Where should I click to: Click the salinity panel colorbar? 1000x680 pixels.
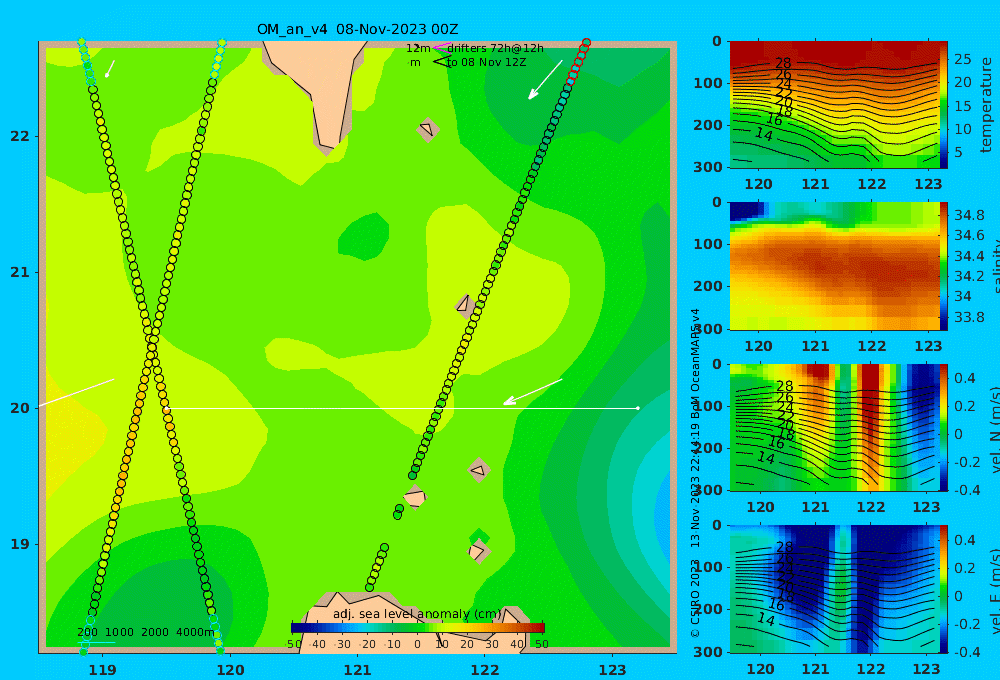[x=944, y=266]
